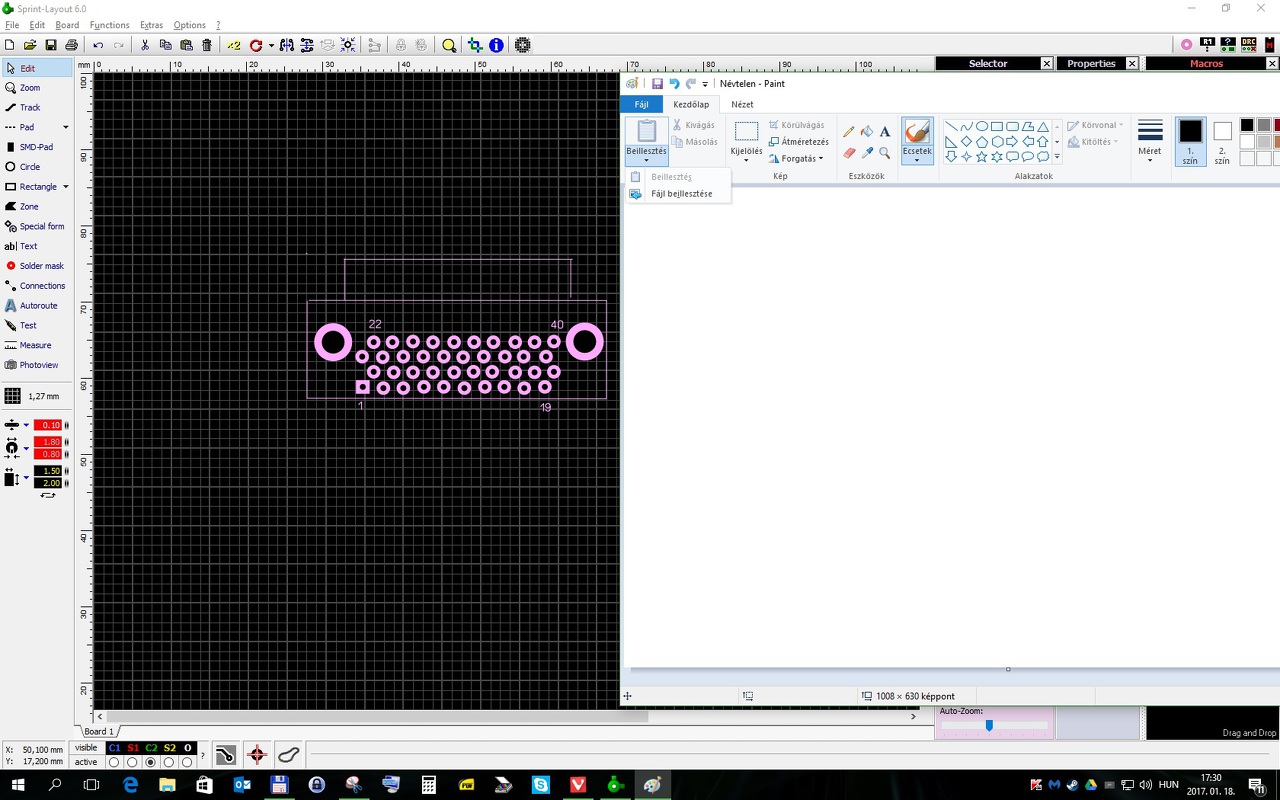Open the Functions menu
This screenshot has width=1280, height=800.
click(x=109, y=25)
